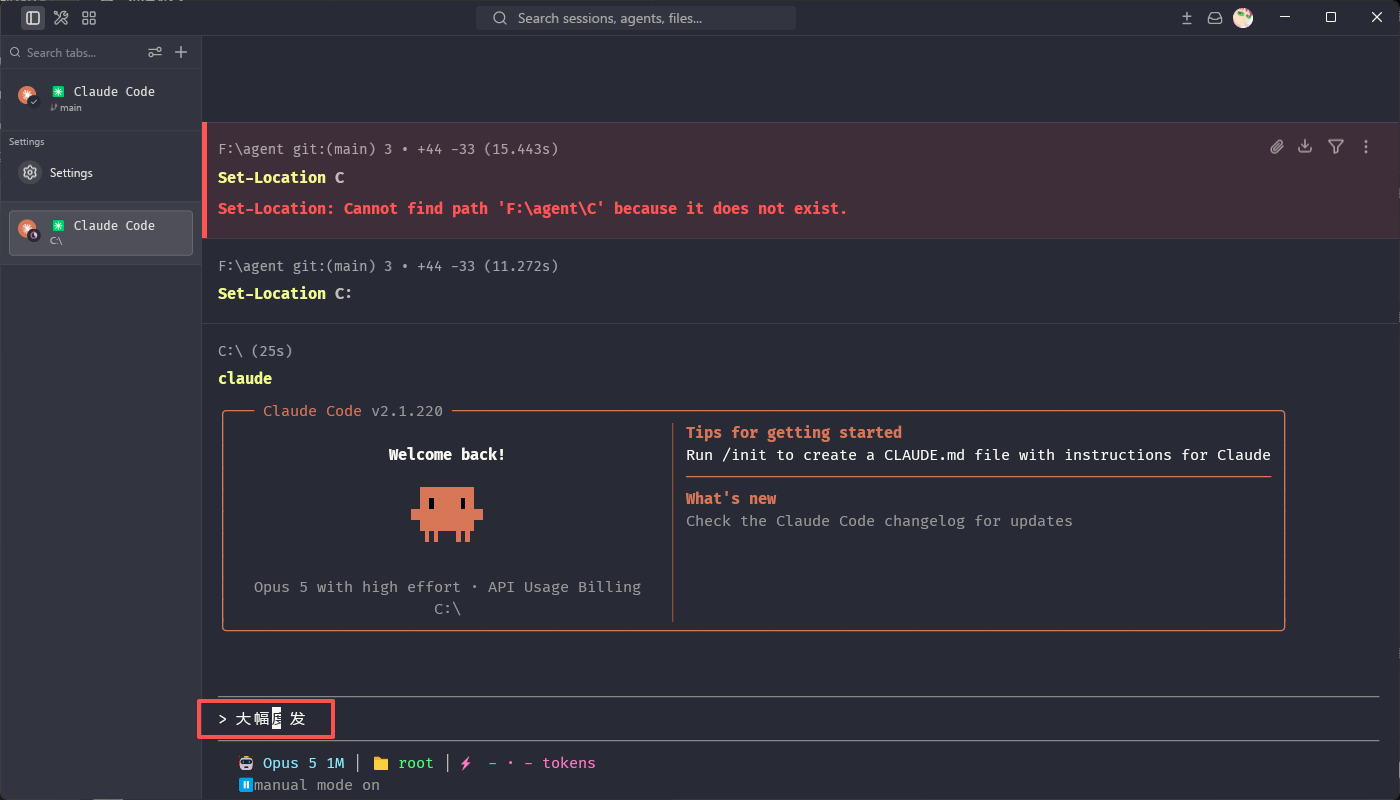Click the "F:\agent git:(main)" prompt with 15.443s
Image resolution: width=1400 pixels, height=800 pixels.
(x=388, y=149)
